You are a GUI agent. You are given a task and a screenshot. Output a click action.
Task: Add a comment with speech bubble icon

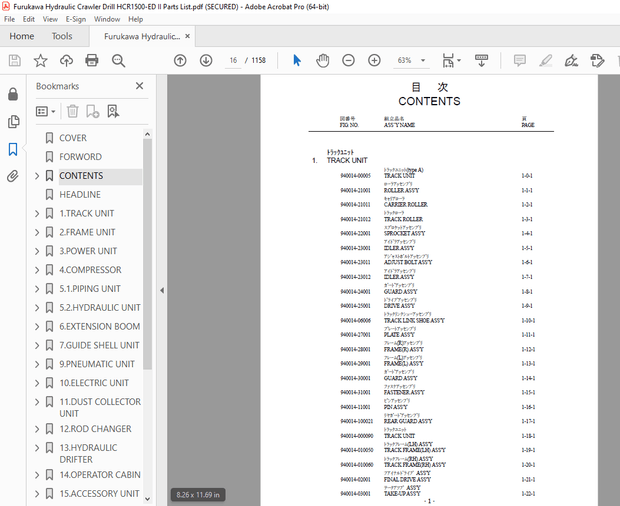click(x=520, y=60)
